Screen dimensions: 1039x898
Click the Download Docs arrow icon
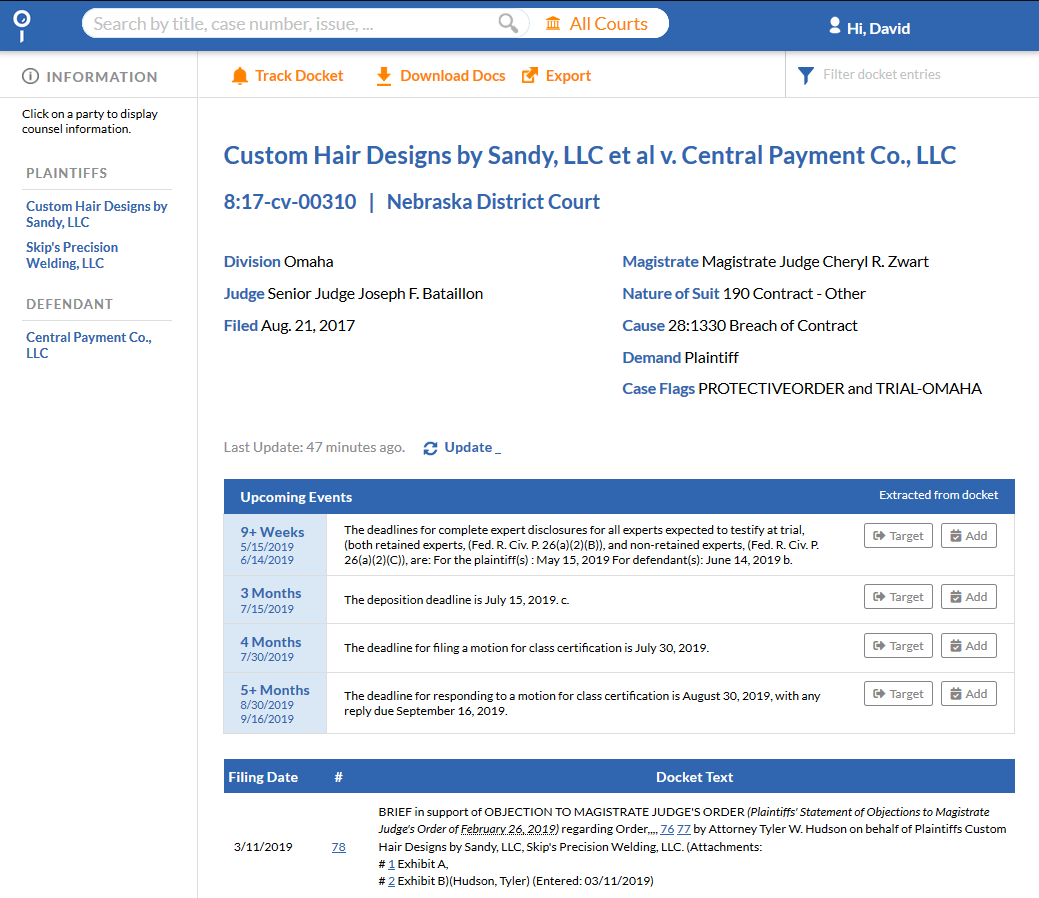(384, 76)
